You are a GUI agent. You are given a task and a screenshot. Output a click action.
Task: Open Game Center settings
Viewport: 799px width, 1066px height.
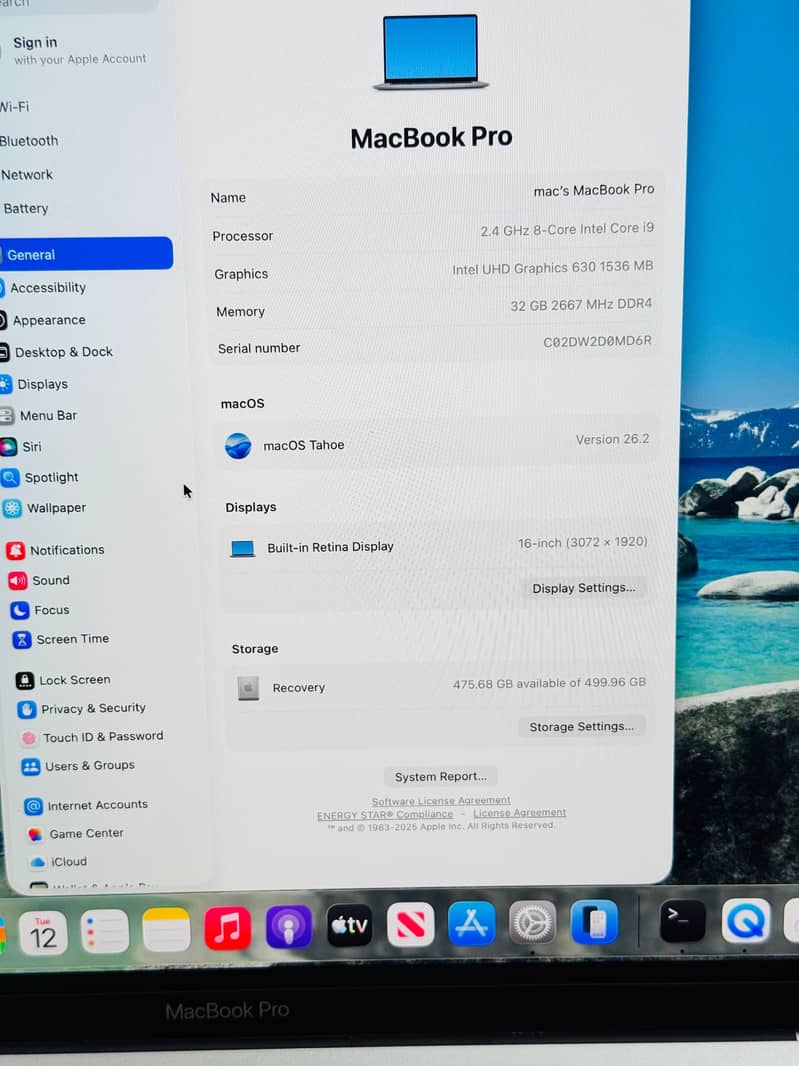coord(75,833)
